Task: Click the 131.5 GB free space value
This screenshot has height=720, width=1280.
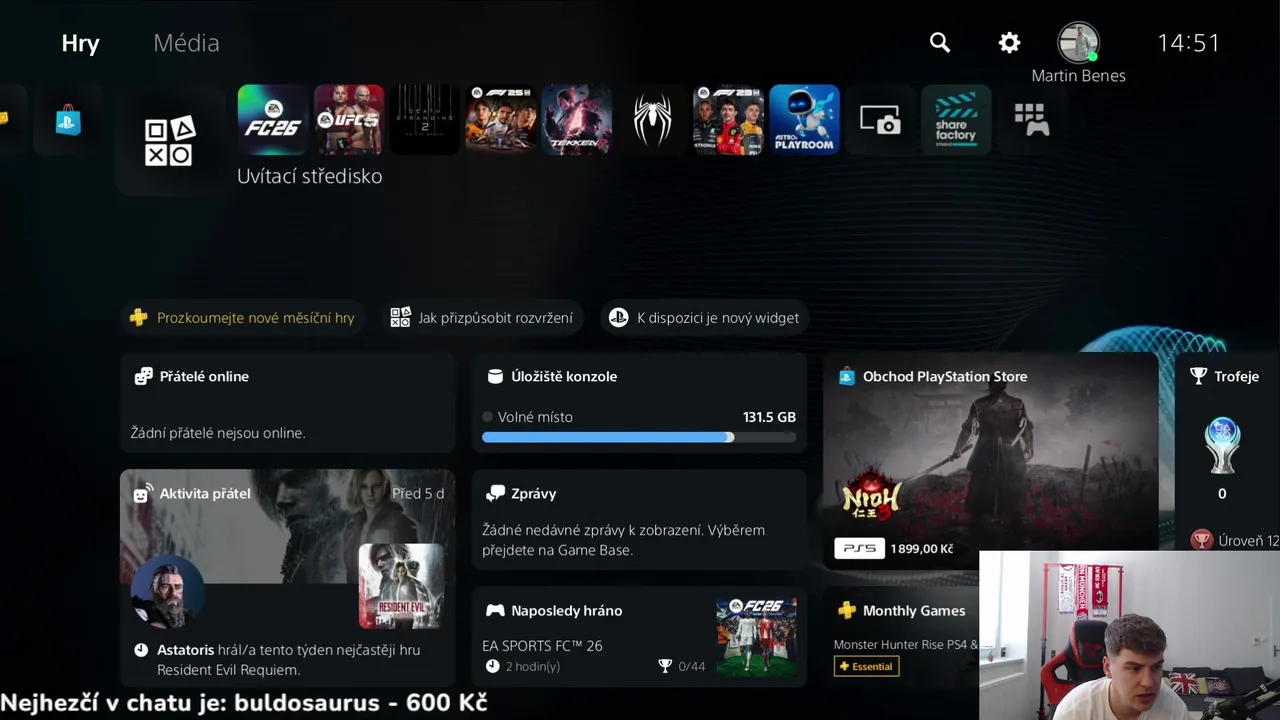Action: [x=770, y=417]
